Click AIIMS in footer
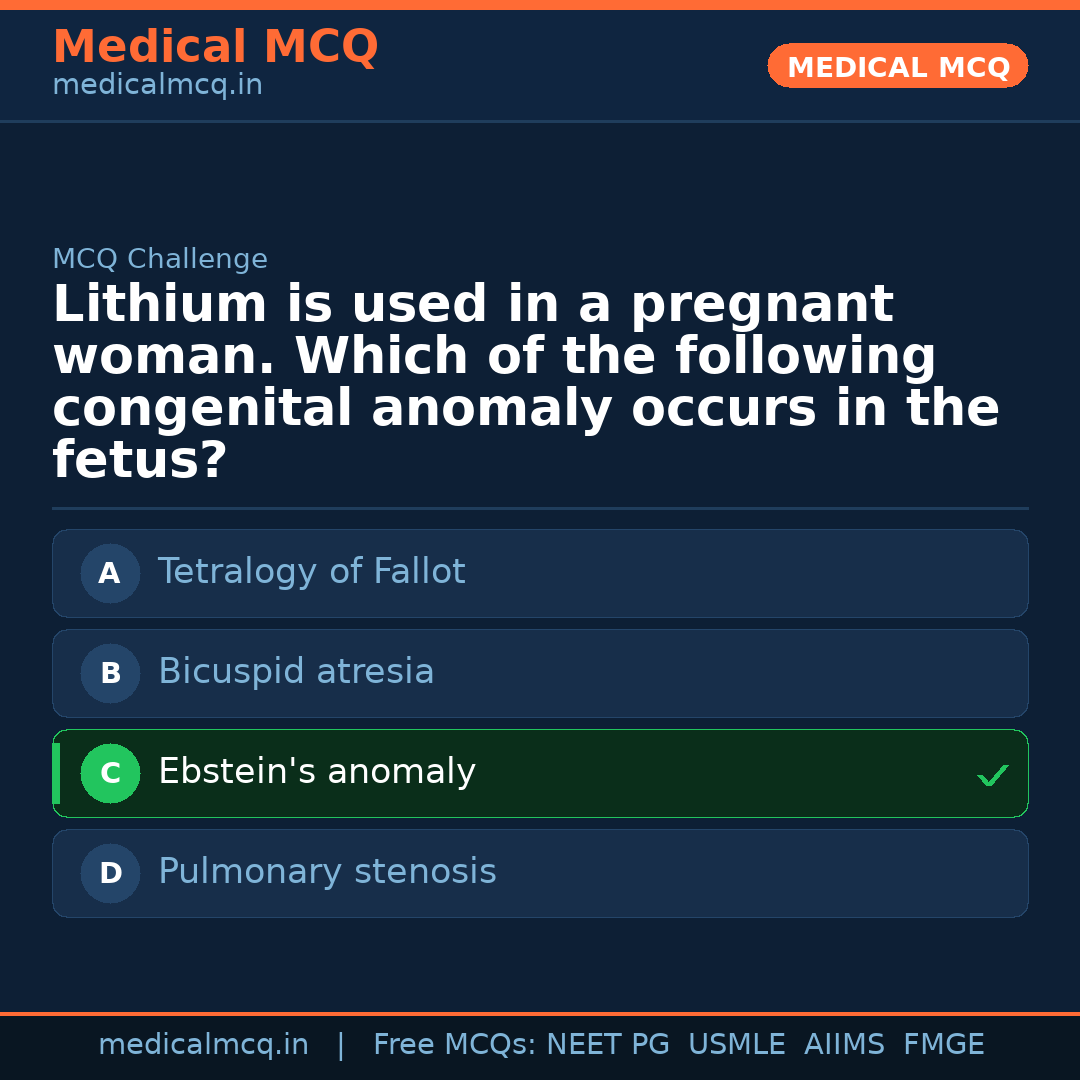 pyautogui.click(x=844, y=1045)
